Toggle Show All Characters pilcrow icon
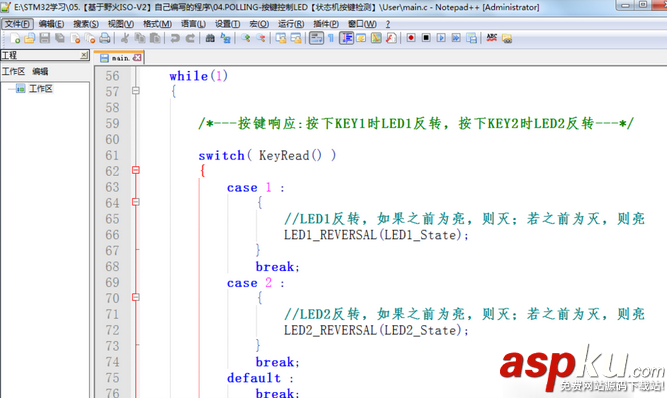Screen dimensions: 670x398 [331, 38]
